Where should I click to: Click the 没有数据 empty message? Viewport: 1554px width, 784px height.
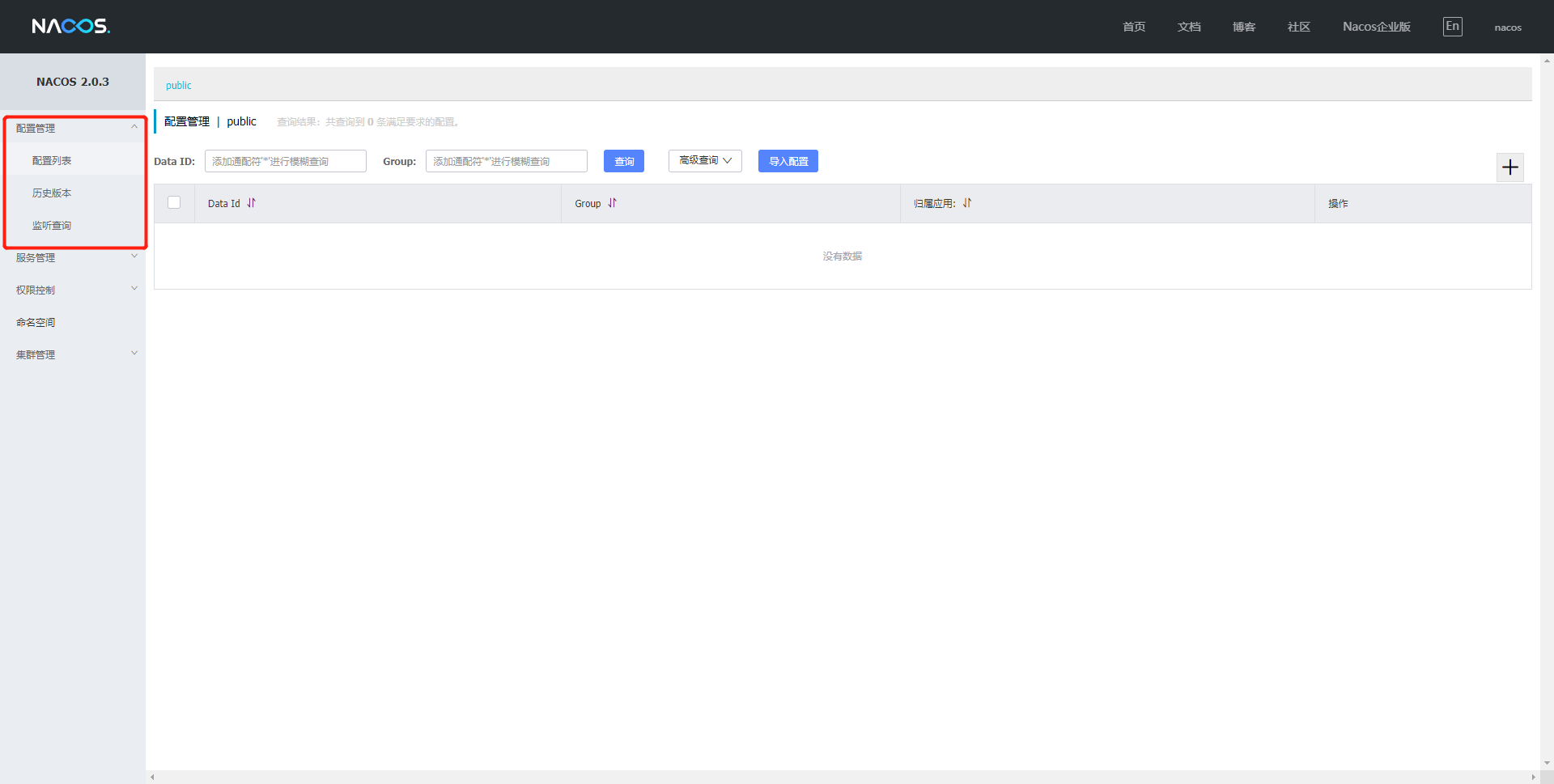pyautogui.click(x=843, y=256)
